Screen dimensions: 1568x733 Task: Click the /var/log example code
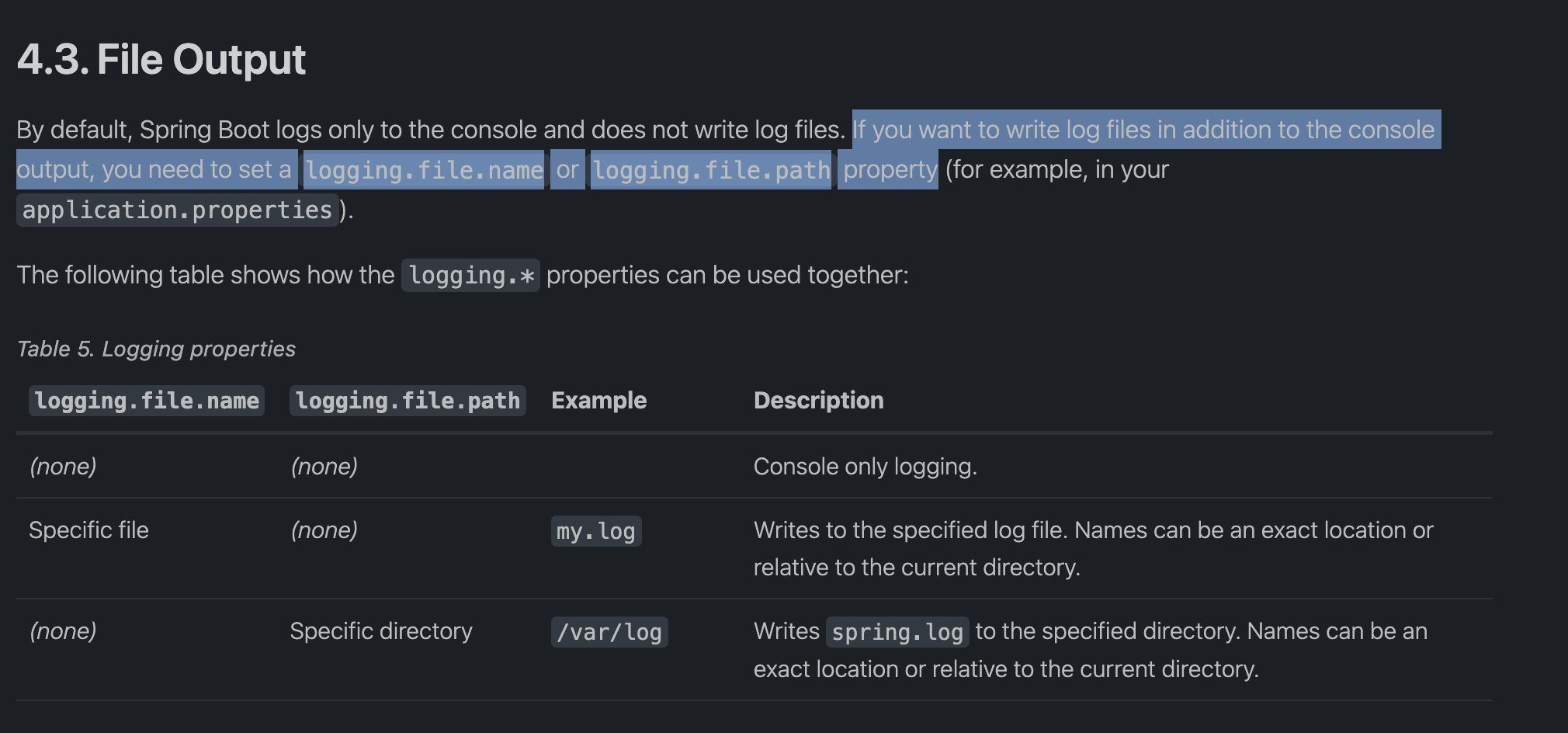point(609,633)
